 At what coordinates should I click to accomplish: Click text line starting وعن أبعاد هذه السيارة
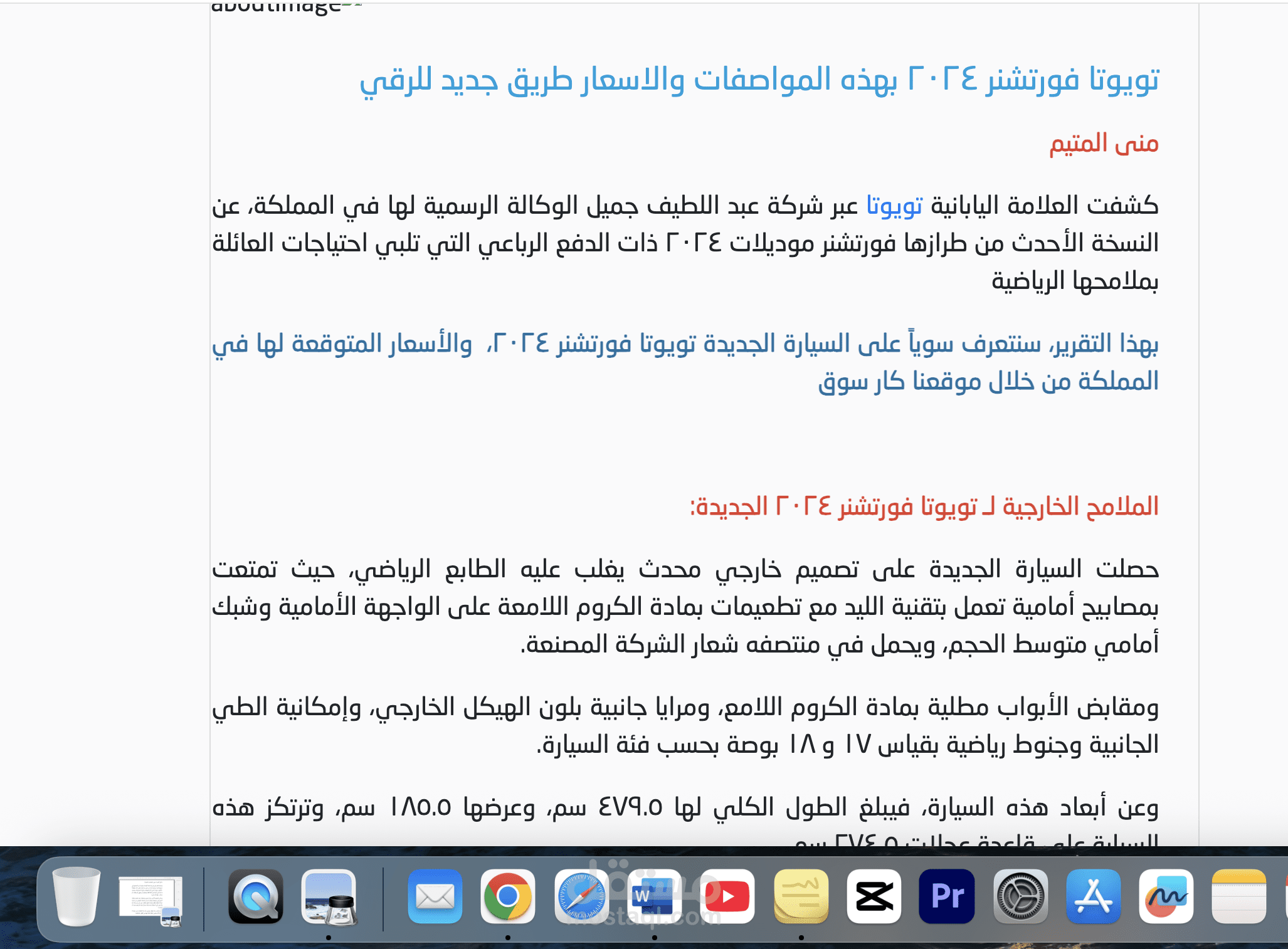point(685,807)
